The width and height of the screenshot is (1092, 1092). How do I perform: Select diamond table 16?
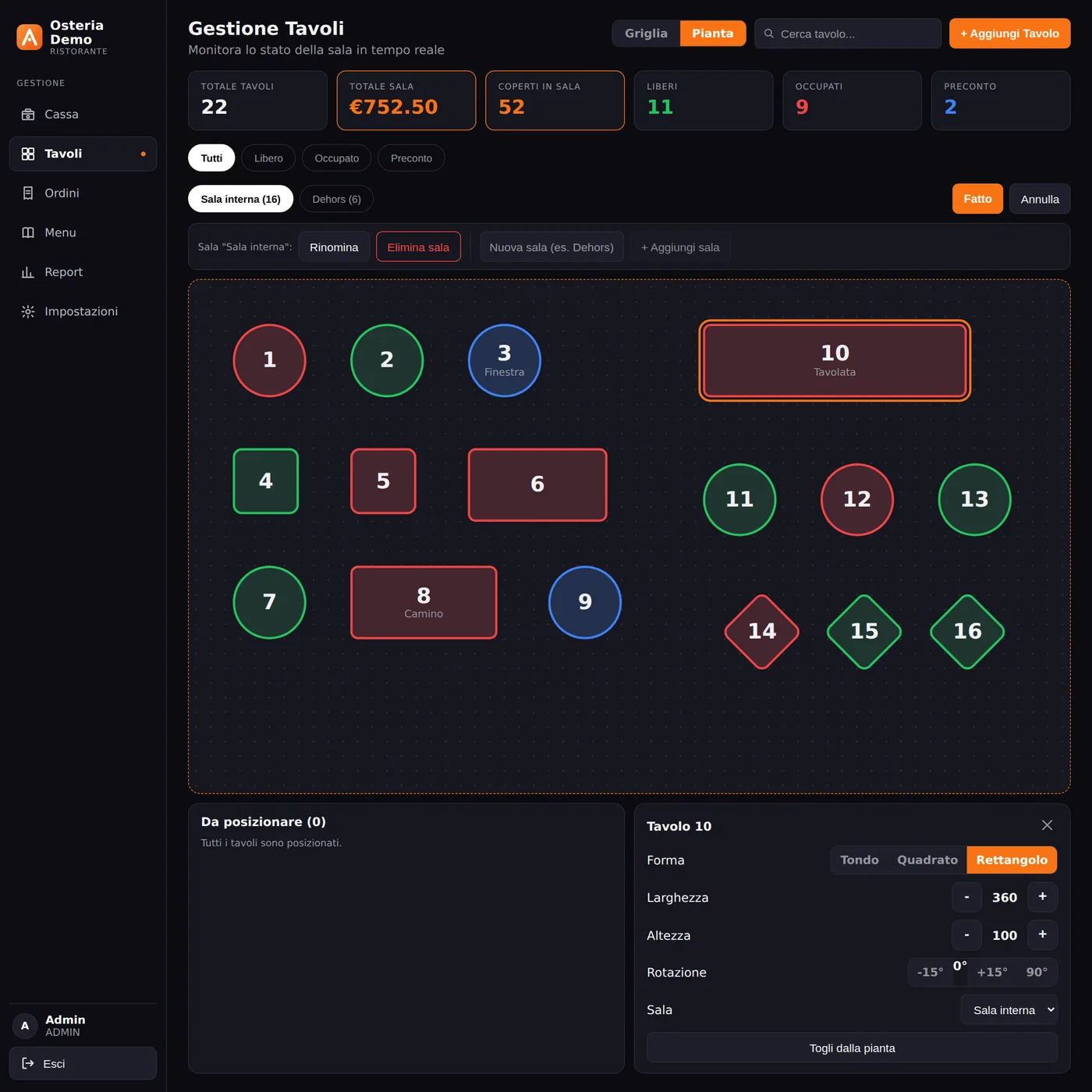pyautogui.click(x=967, y=632)
